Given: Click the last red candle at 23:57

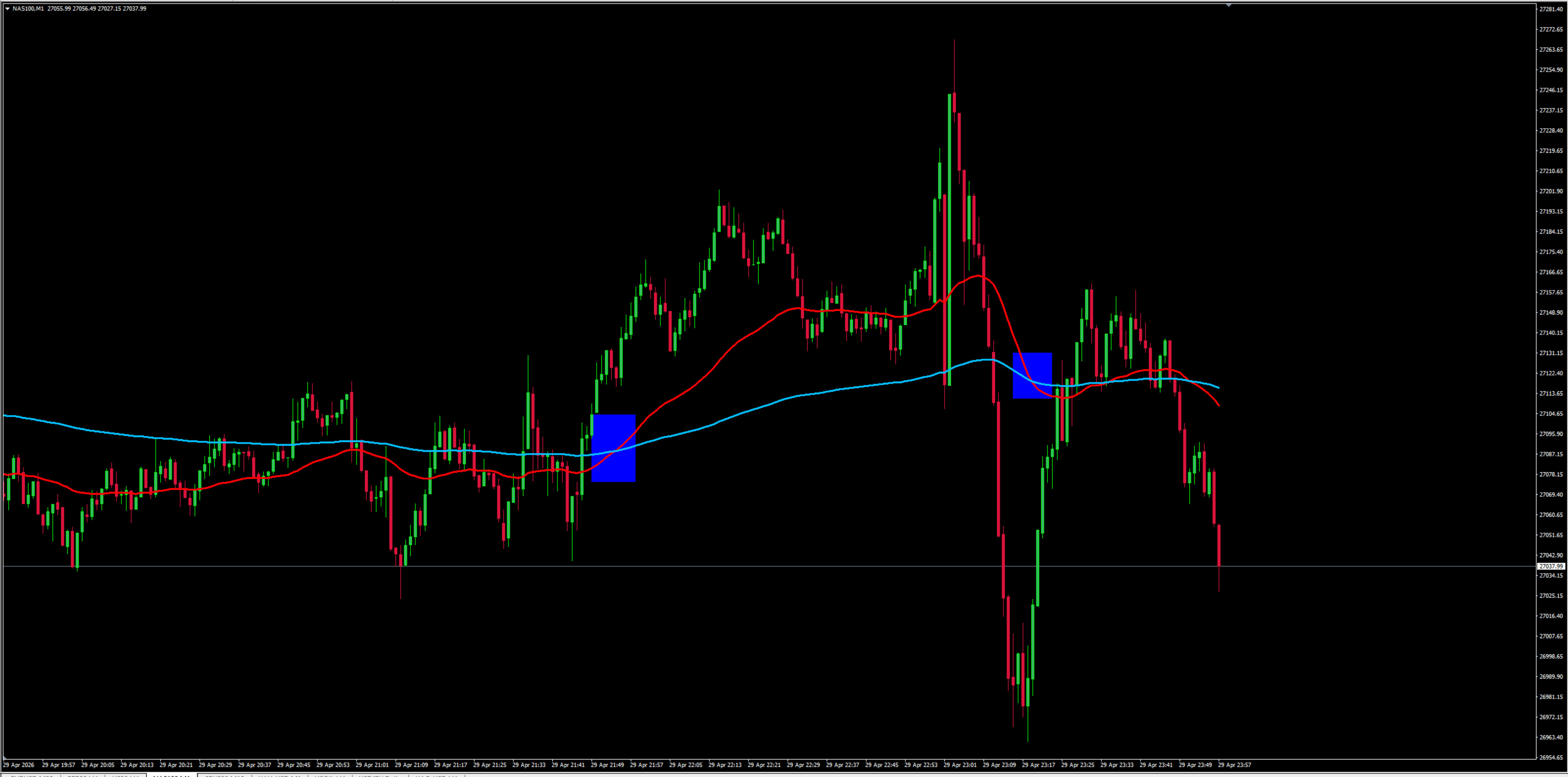Looking at the screenshot, I should [x=1218, y=545].
